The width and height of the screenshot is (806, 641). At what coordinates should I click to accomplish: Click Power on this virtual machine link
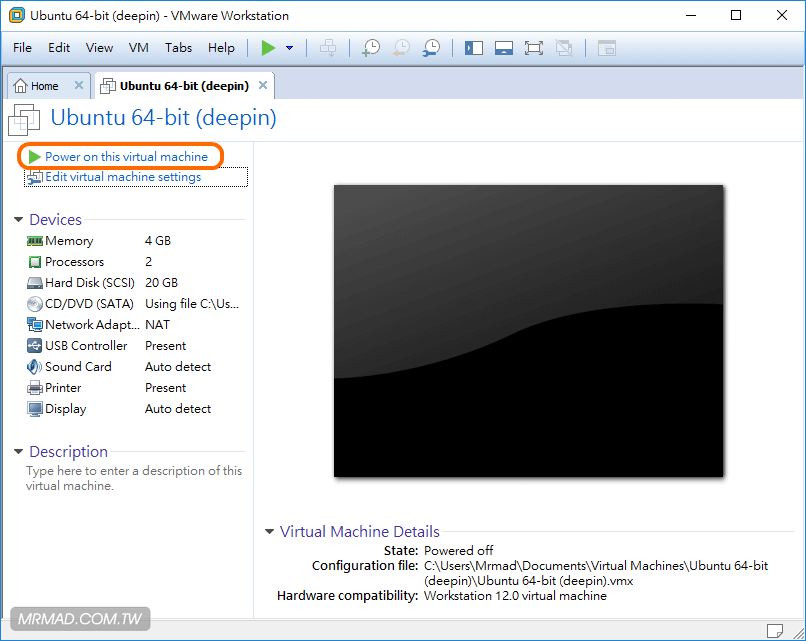click(126, 157)
